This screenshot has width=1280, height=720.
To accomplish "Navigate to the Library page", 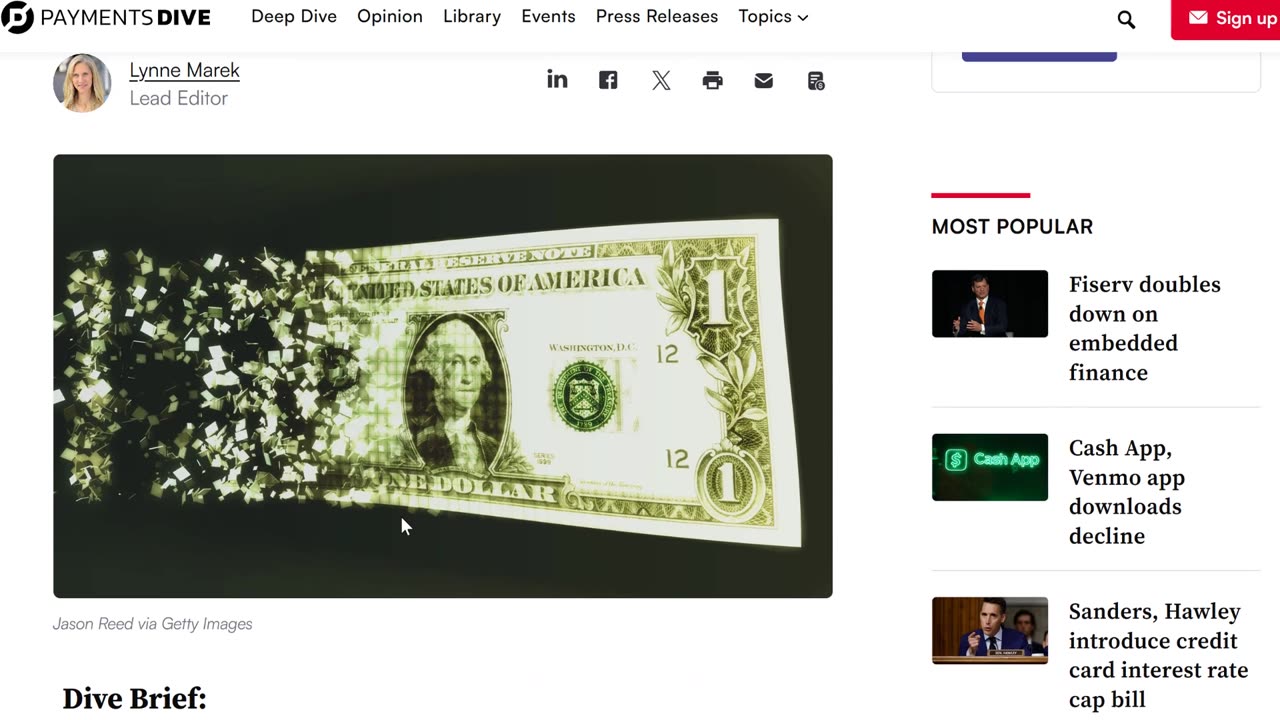I will [x=472, y=17].
